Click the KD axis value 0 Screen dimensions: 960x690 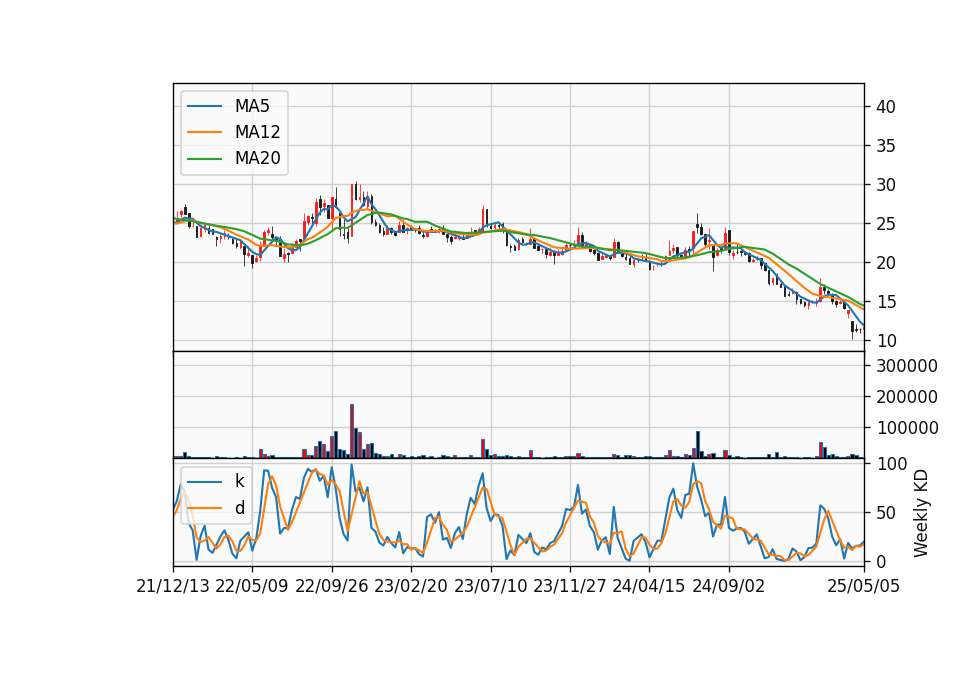coord(880,561)
